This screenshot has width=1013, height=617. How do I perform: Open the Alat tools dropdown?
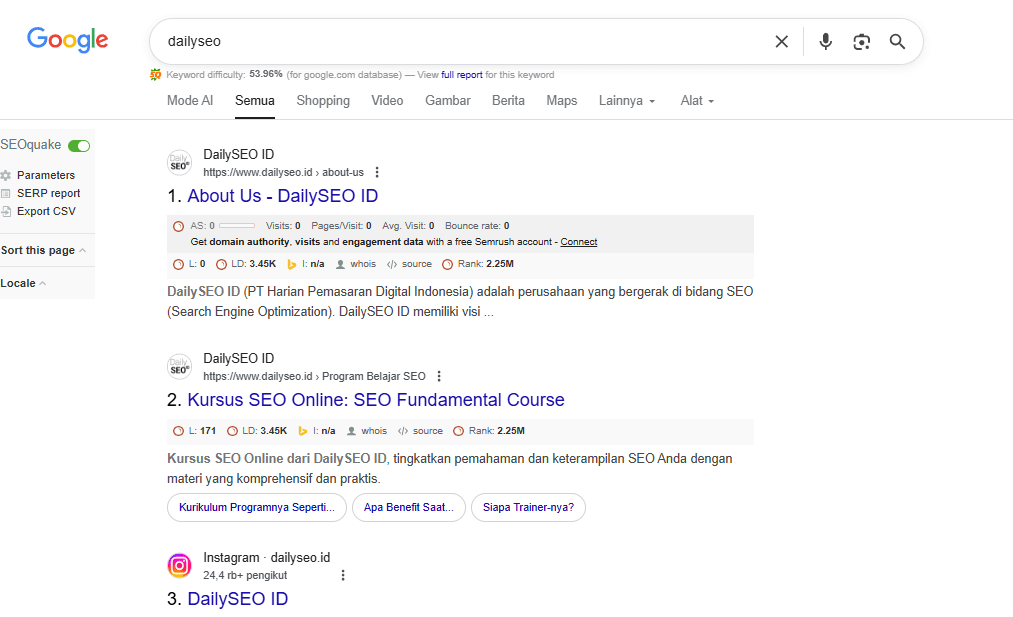(697, 101)
